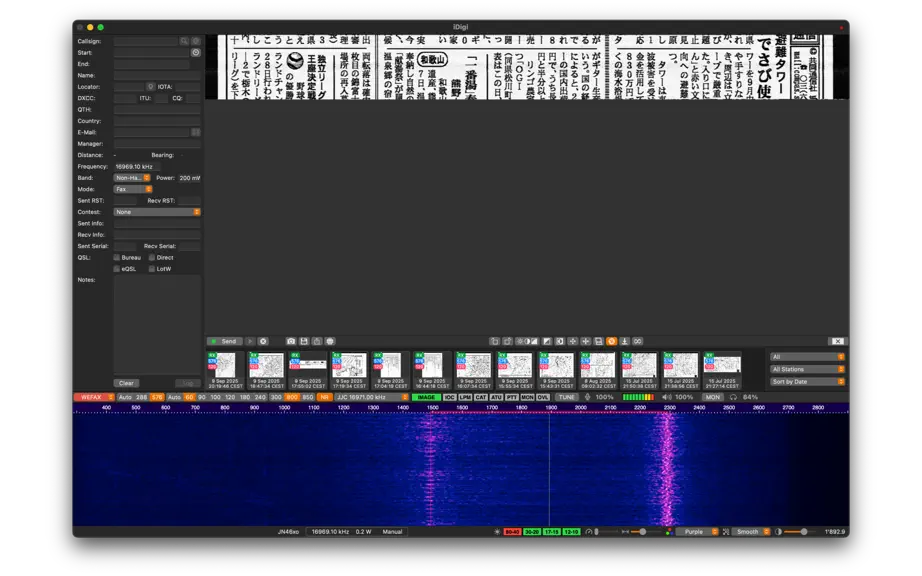922x576 pixels.
Task: Click the waterfall contrast icon bottom right
Action: (x=779, y=532)
